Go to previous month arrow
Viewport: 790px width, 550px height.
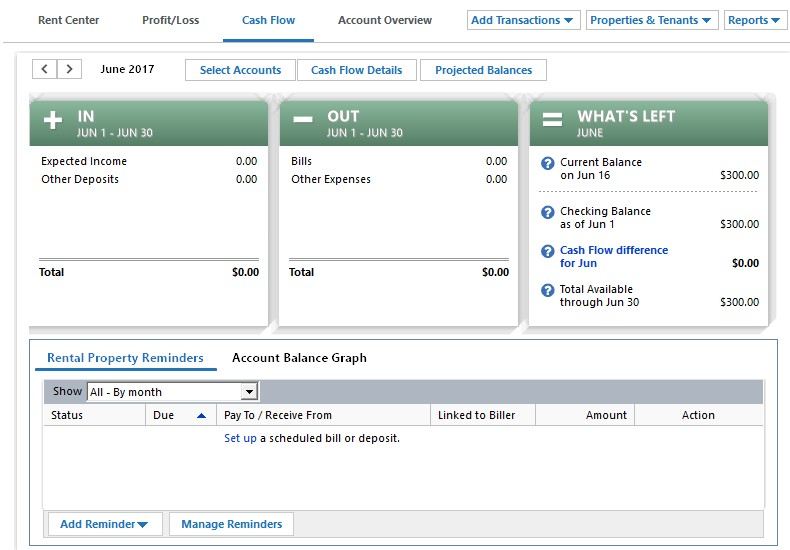45,69
